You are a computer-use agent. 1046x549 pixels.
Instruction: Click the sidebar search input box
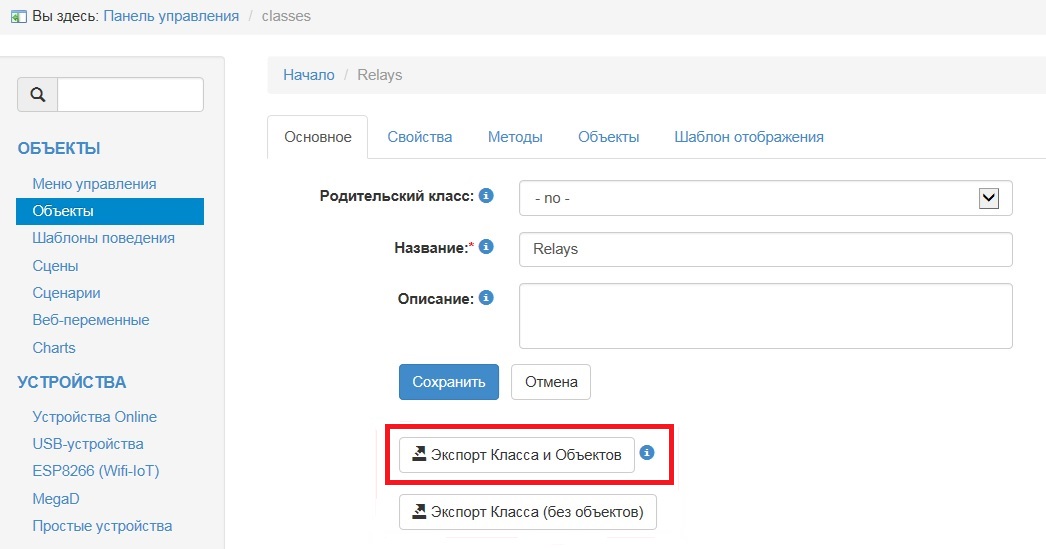click(130, 95)
